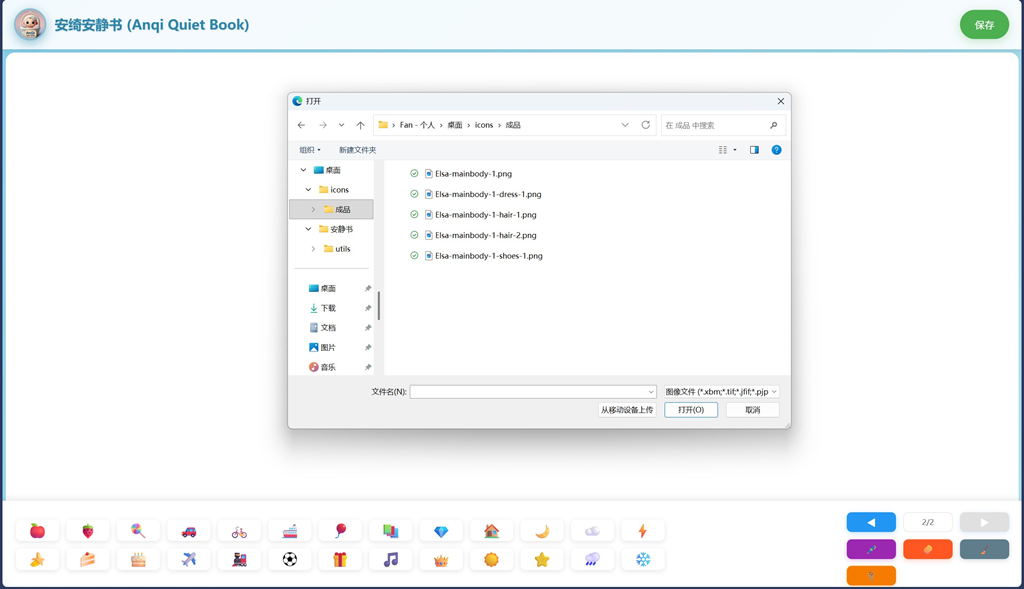Open the image file type filter dropdown
1024x589 pixels.
coord(721,392)
